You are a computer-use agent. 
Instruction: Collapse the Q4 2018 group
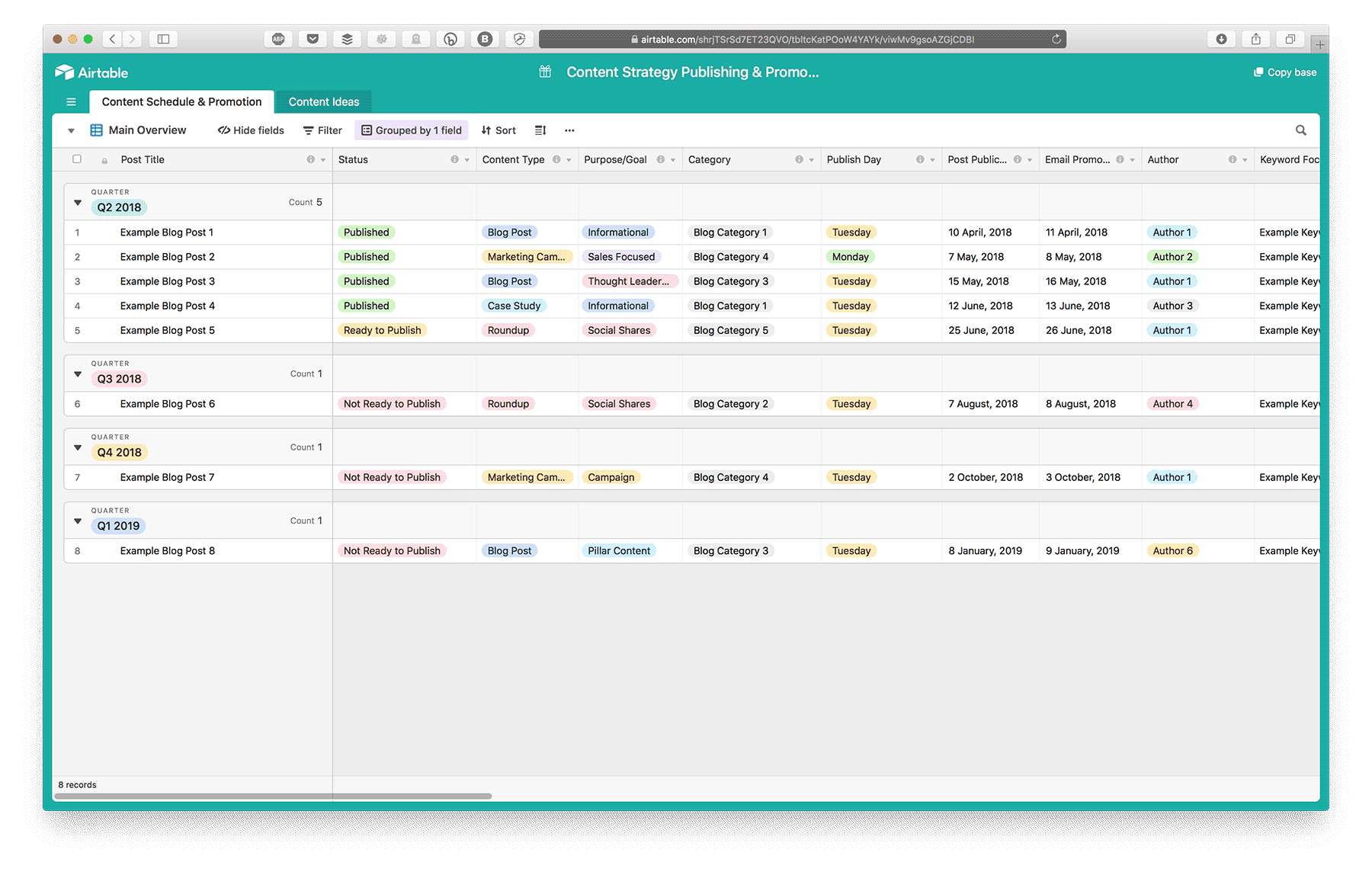78,447
